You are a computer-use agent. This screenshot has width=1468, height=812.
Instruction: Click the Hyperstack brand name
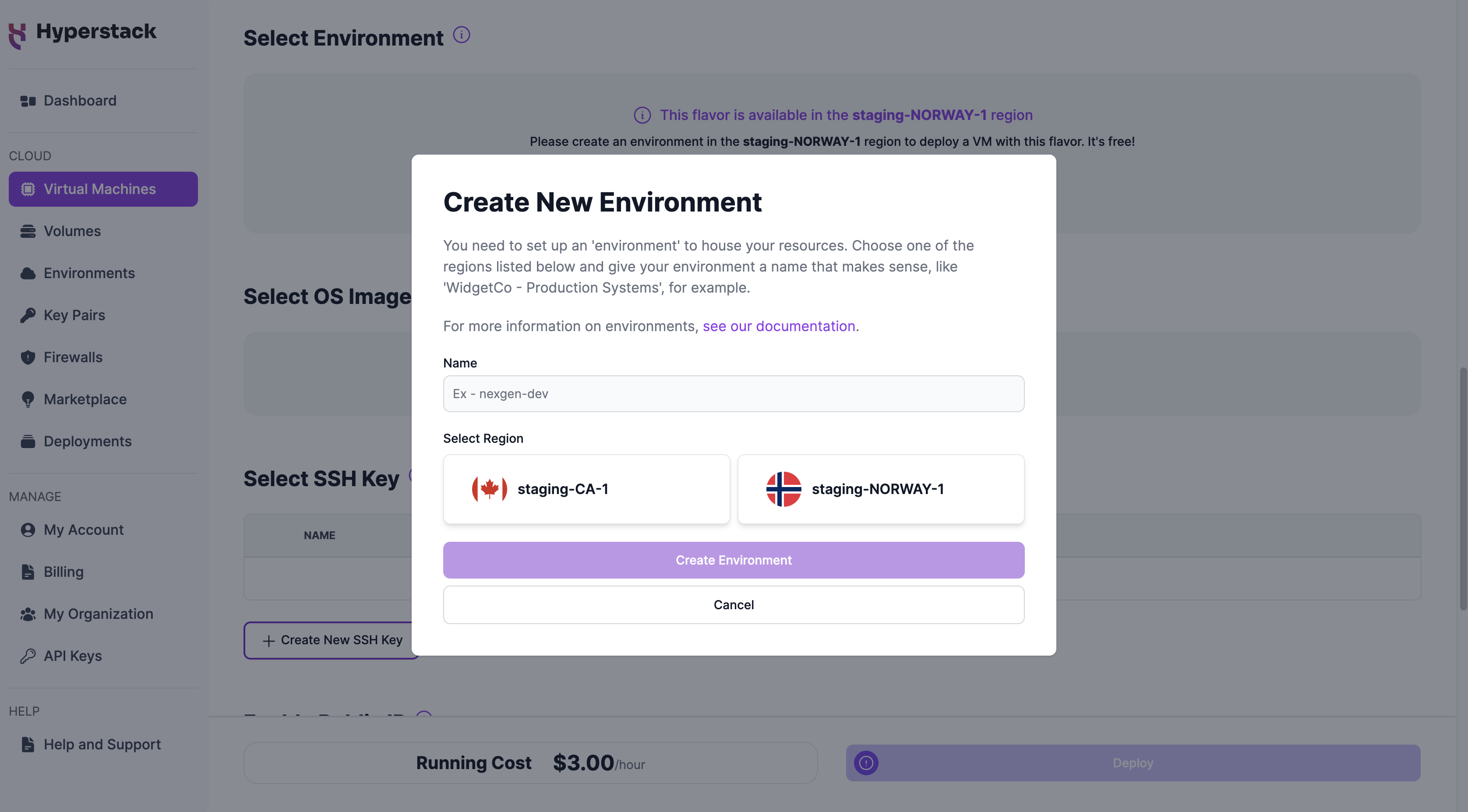point(96,32)
